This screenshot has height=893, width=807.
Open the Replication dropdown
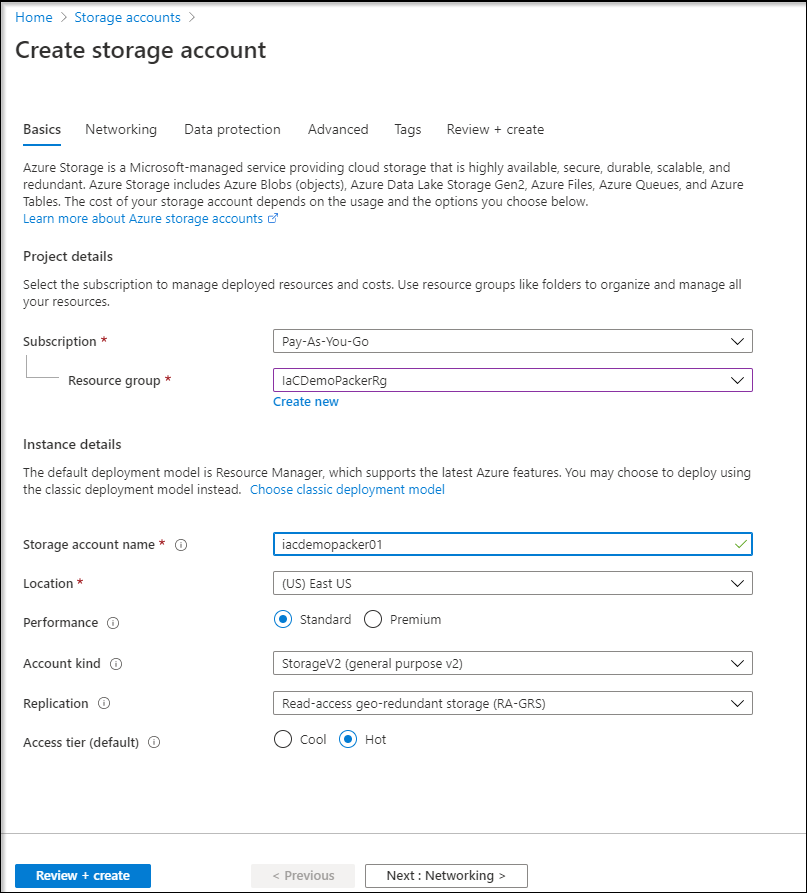[x=513, y=703]
